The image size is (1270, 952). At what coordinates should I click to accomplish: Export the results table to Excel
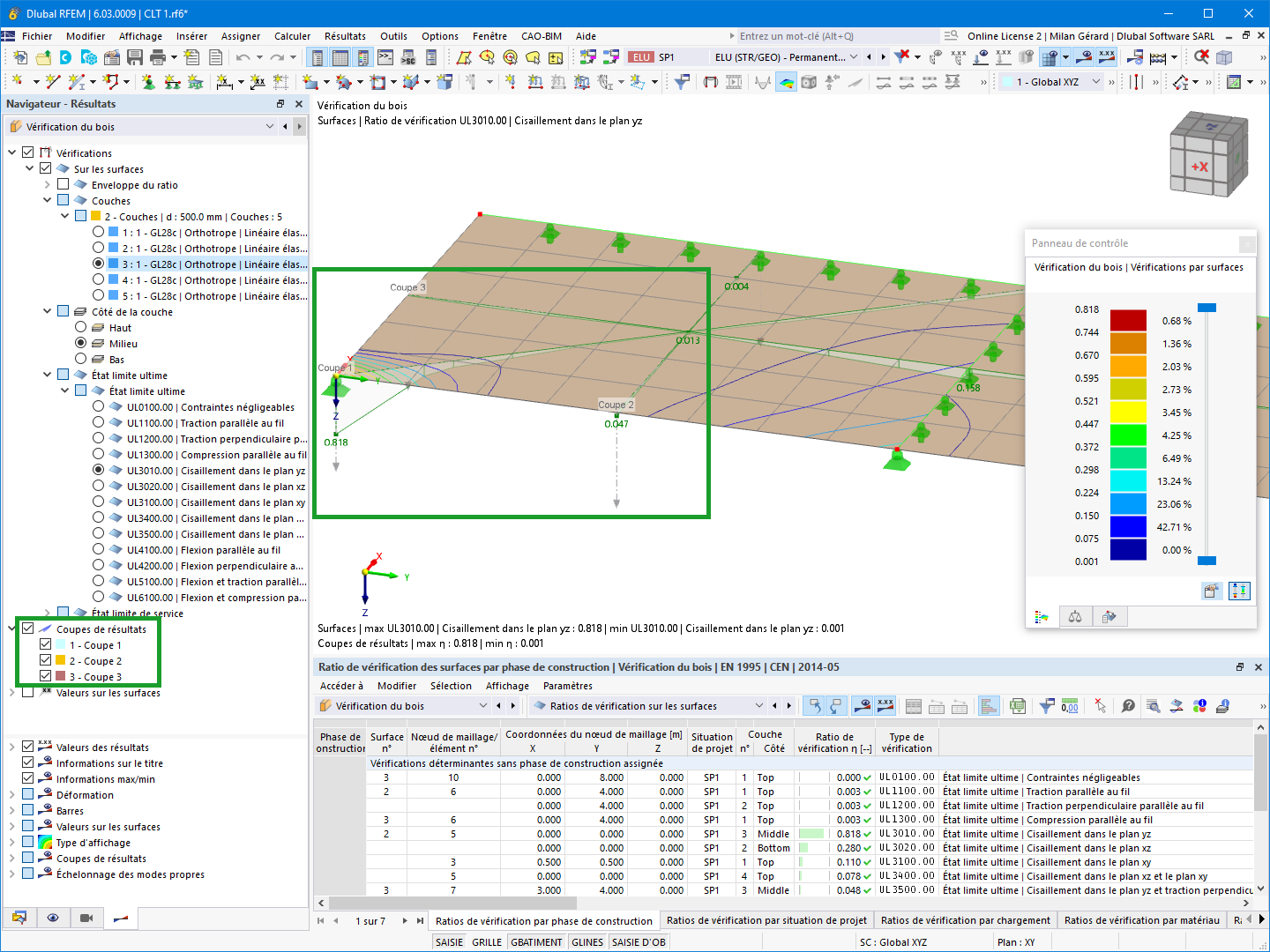point(1017,706)
